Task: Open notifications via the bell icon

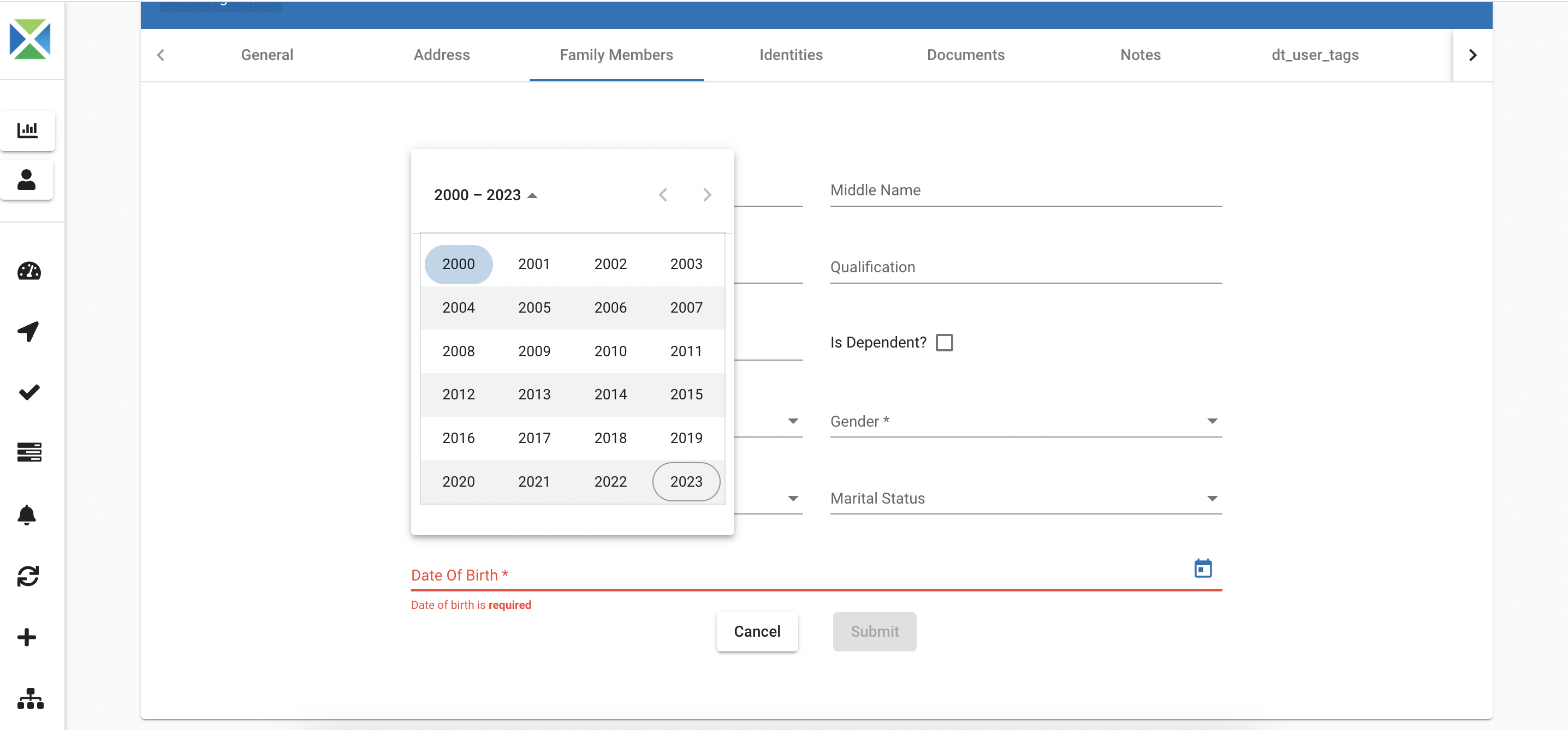Action: point(28,515)
